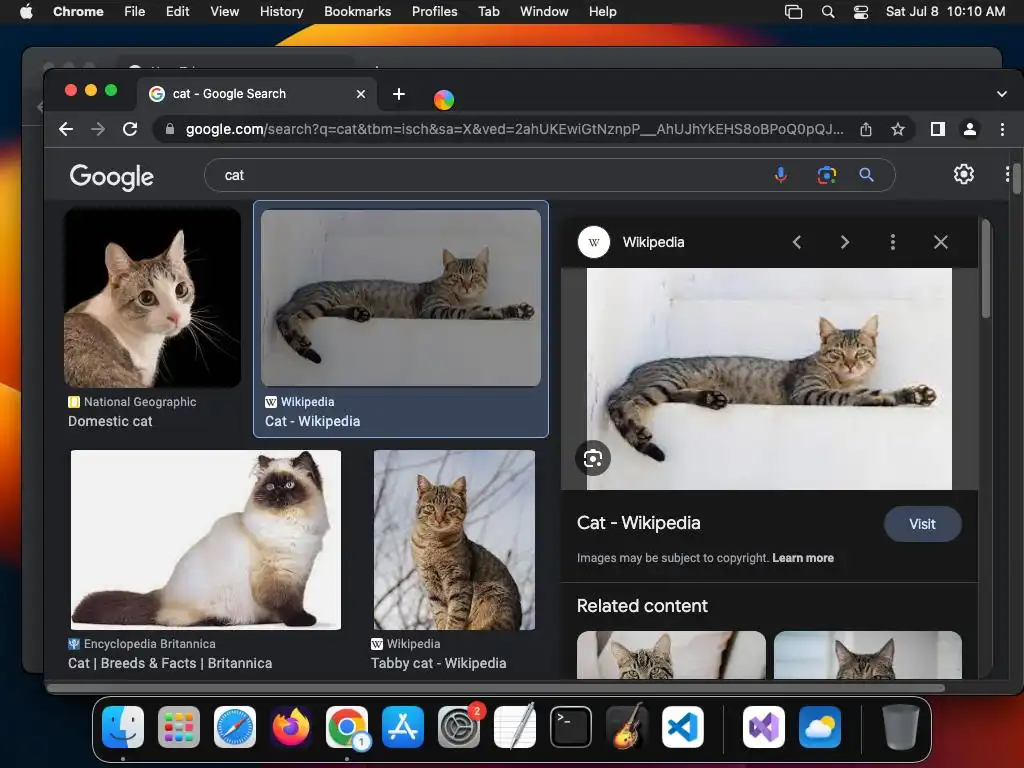Screen dimensions: 1024x768
Task: Start voice search with the microphone icon
Action: [x=780, y=175]
